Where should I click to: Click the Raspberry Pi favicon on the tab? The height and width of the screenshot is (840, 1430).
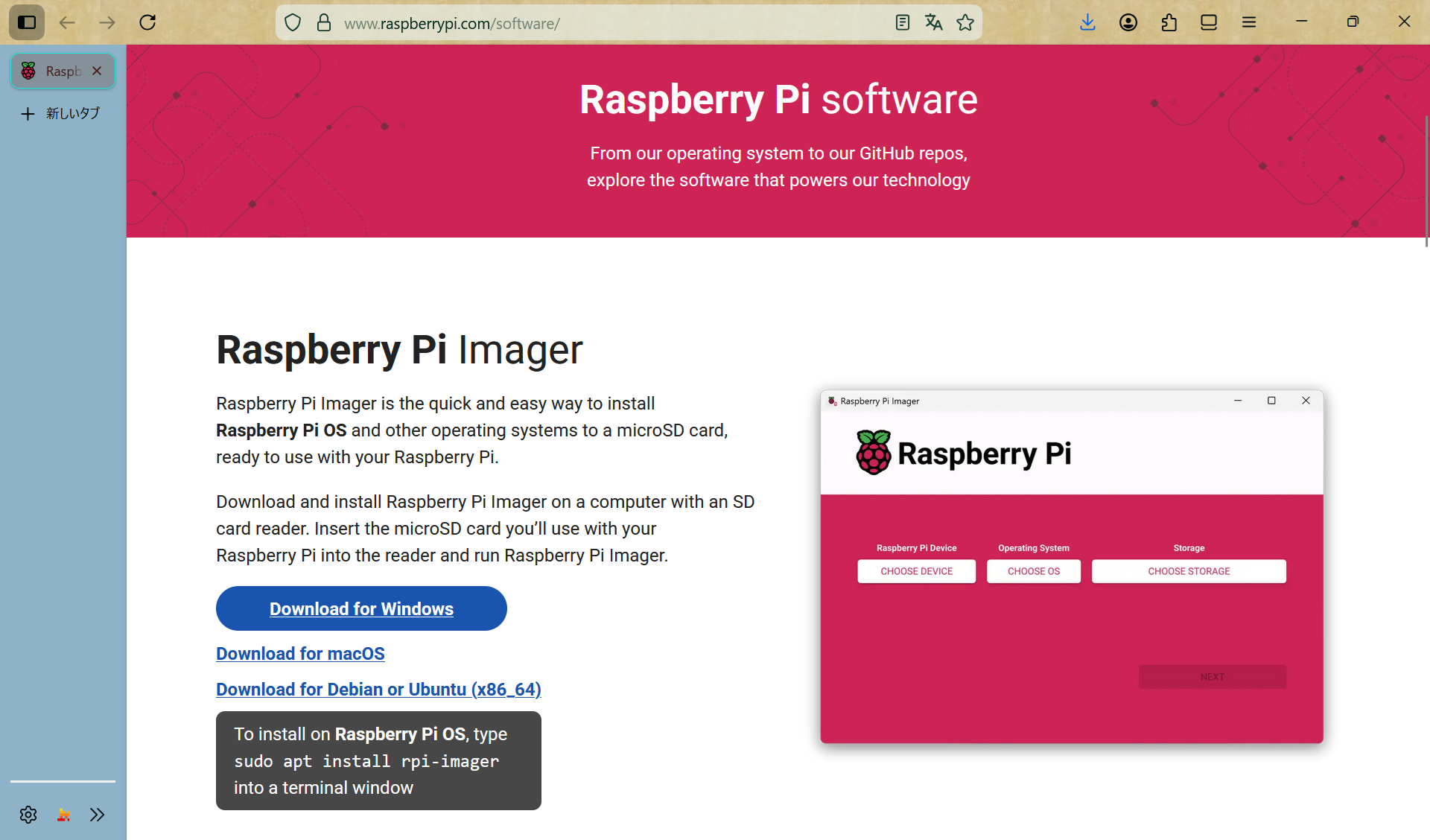[x=30, y=70]
